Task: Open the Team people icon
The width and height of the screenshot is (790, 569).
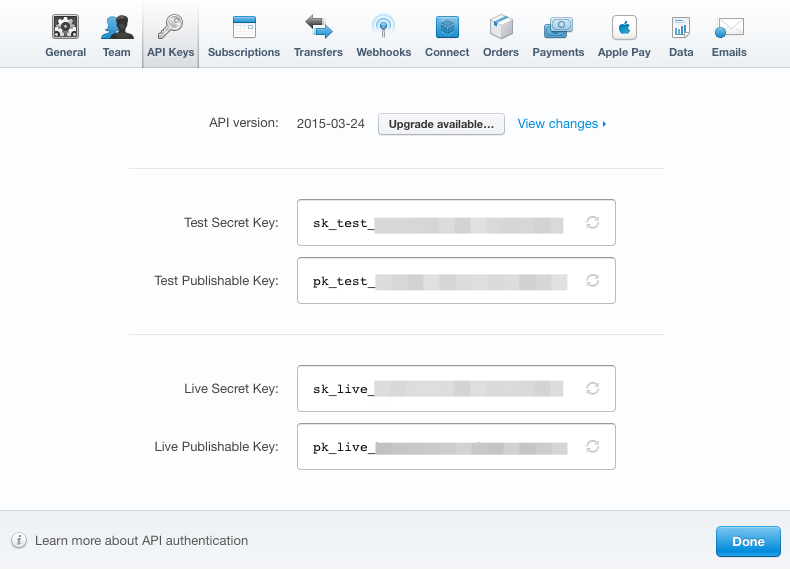Action: [x=117, y=27]
